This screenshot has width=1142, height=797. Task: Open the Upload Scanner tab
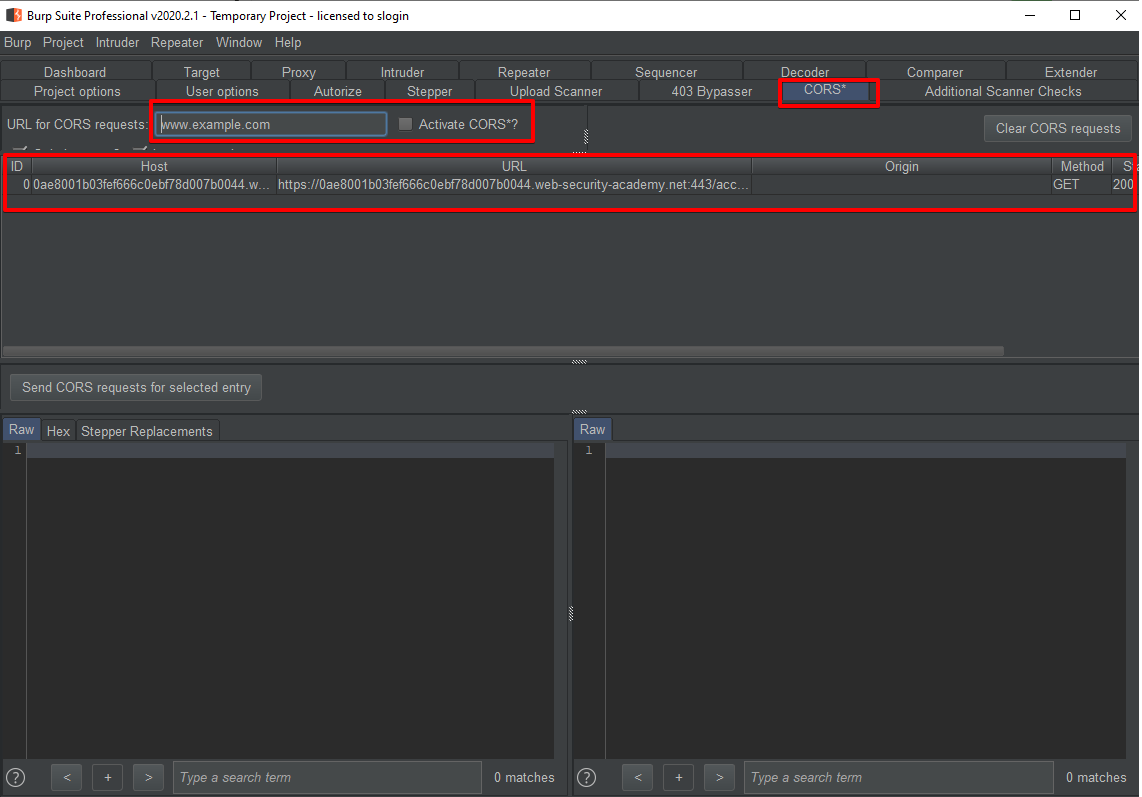(556, 91)
